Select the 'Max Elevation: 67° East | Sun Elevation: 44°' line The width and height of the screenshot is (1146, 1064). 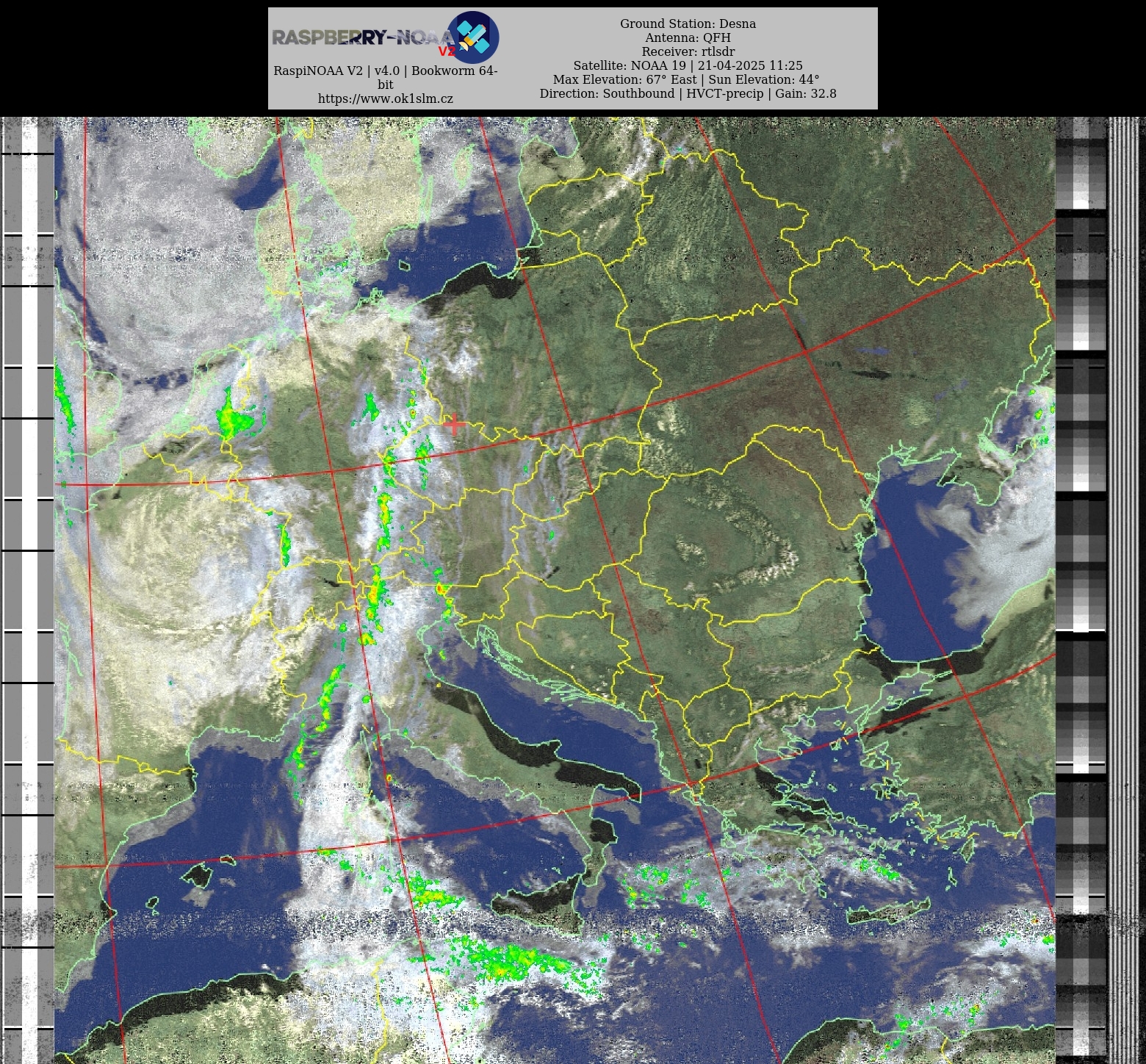tap(686, 79)
